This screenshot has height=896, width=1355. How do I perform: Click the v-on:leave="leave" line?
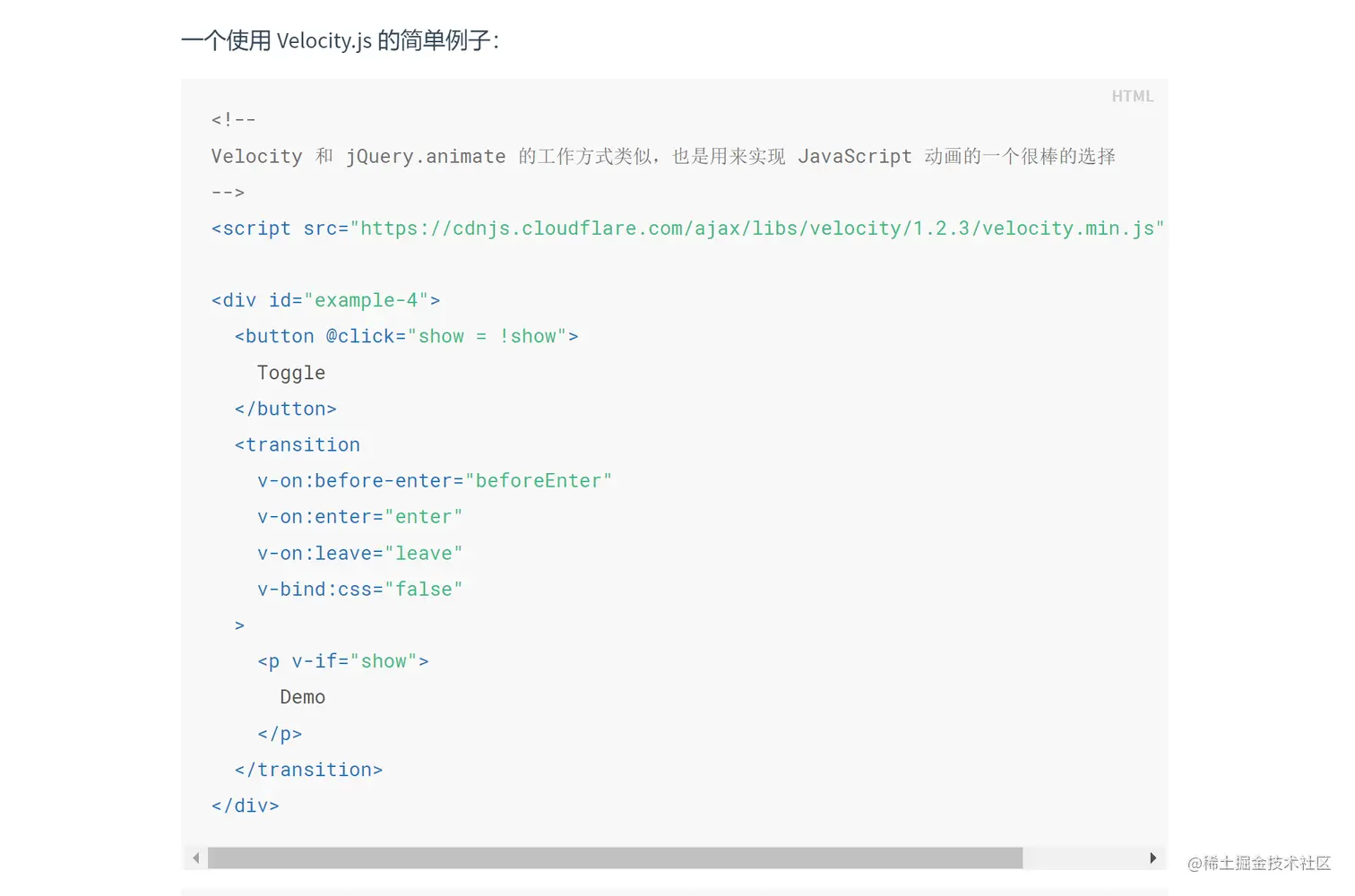coord(359,554)
